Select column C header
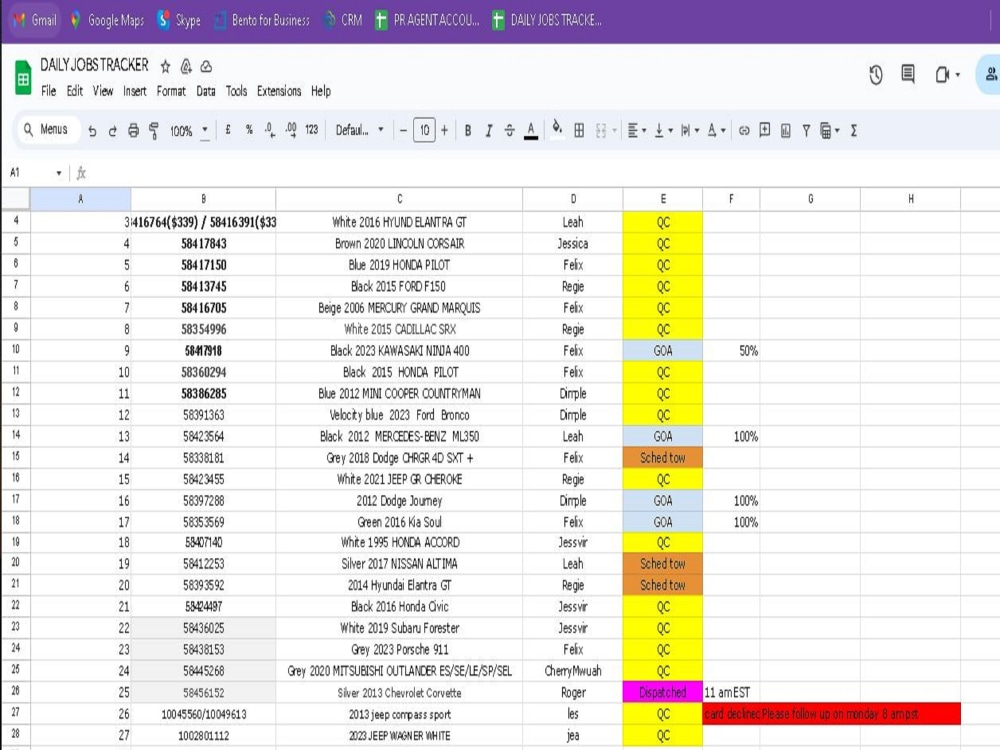 tap(399, 199)
